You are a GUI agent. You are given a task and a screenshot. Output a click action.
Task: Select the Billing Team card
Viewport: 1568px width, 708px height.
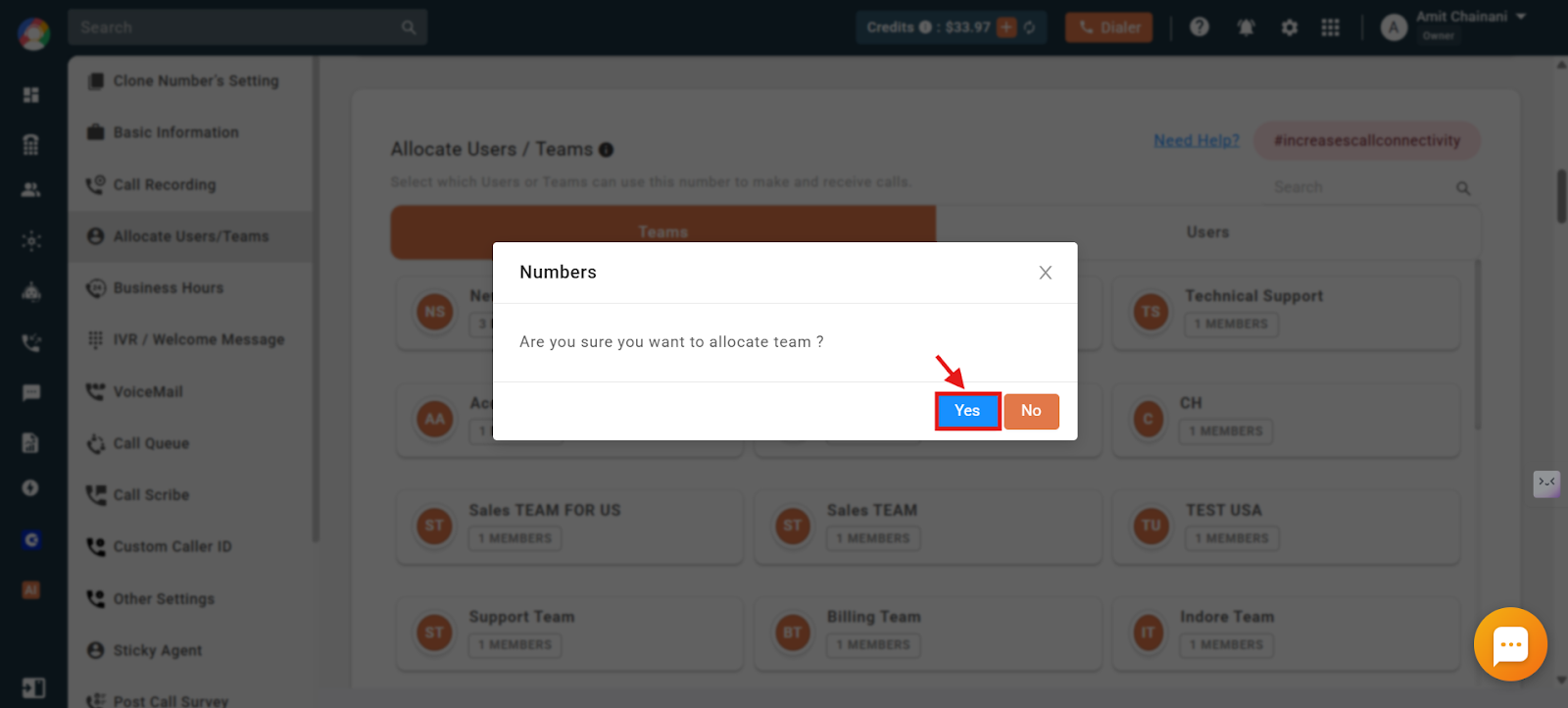click(x=927, y=633)
